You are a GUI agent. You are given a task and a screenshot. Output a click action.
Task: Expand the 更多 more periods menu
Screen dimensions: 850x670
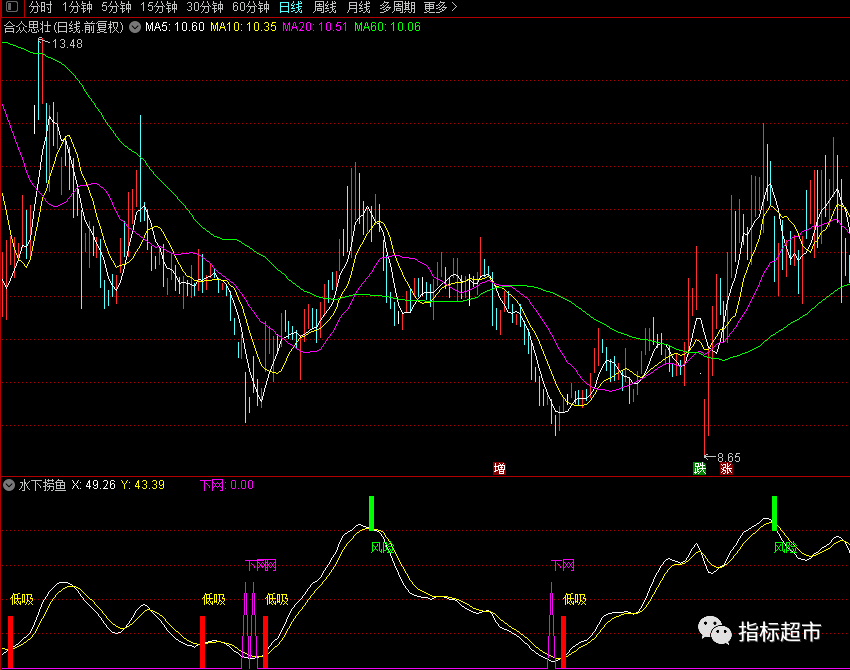coord(440,8)
